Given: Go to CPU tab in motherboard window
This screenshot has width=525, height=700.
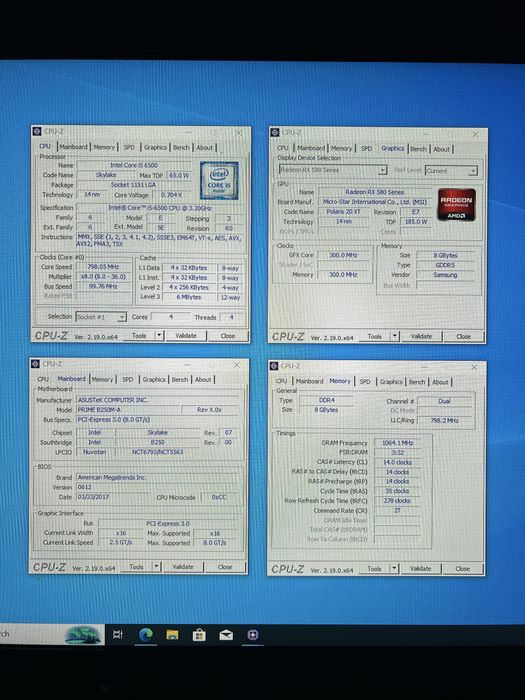Looking at the screenshot, I should 43,379.
